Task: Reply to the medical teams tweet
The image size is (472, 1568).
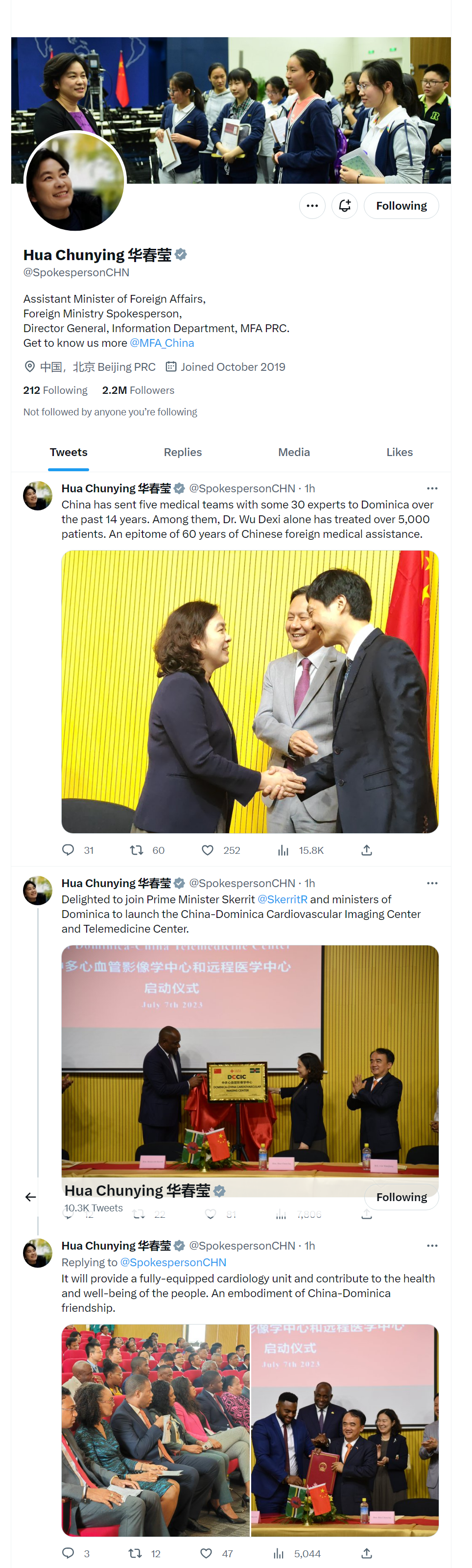Action: (68, 850)
